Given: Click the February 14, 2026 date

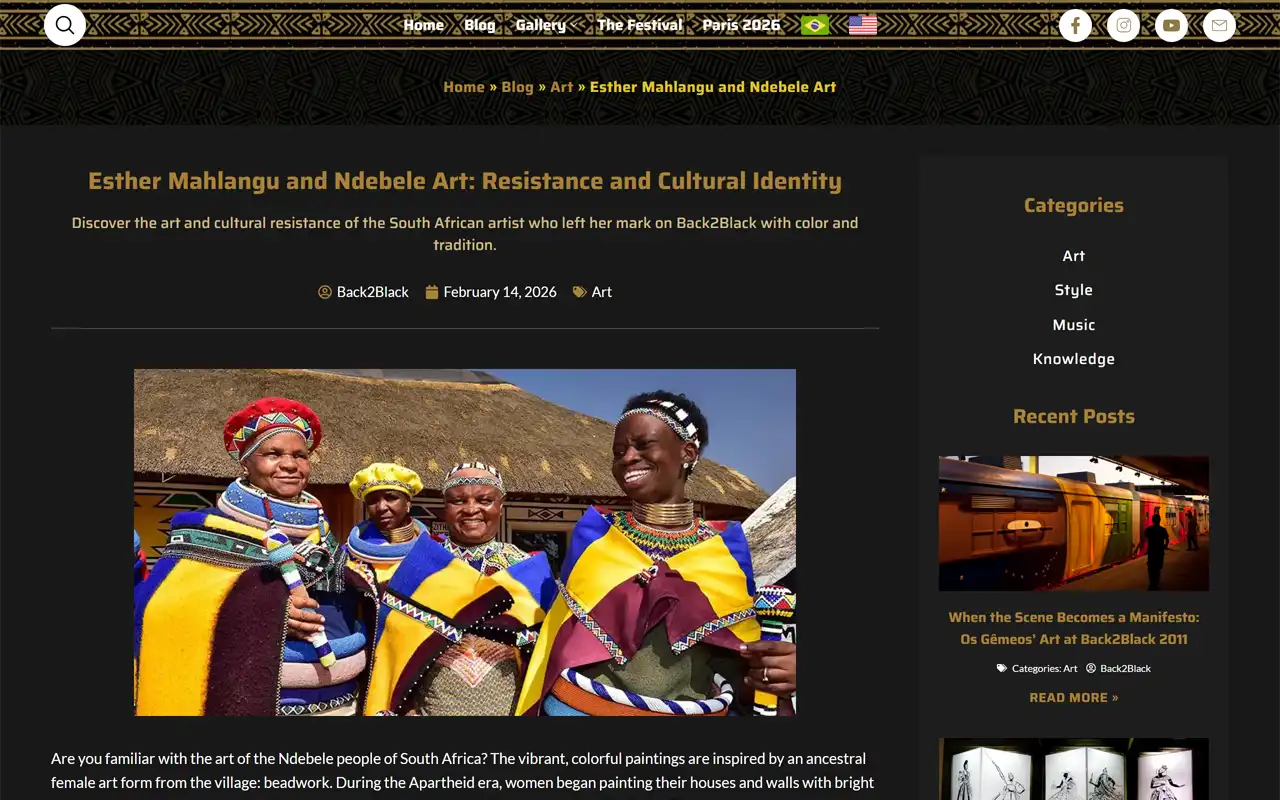Looking at the screenshot, I should click(500, 292).
